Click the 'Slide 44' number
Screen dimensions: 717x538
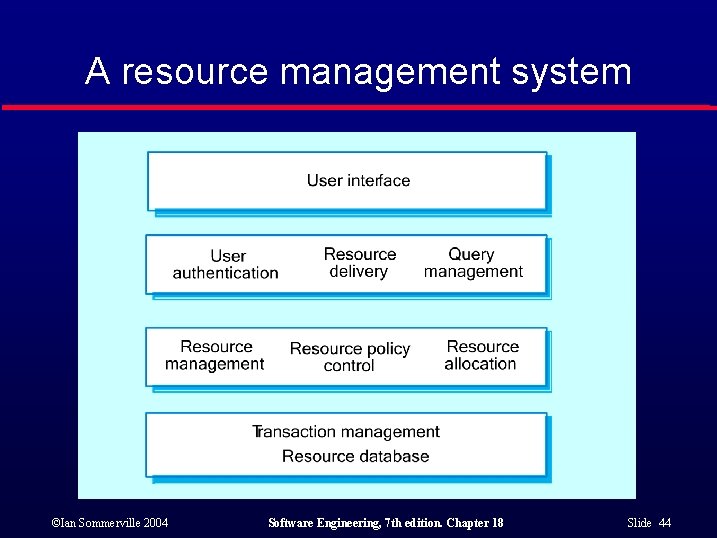click(649, 522)
